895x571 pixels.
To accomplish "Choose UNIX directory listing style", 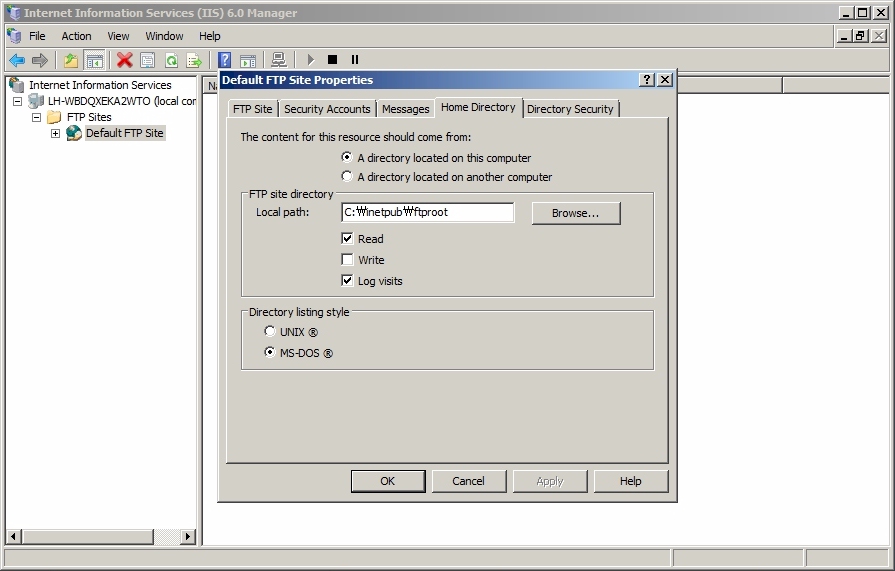I will (269, 331).
